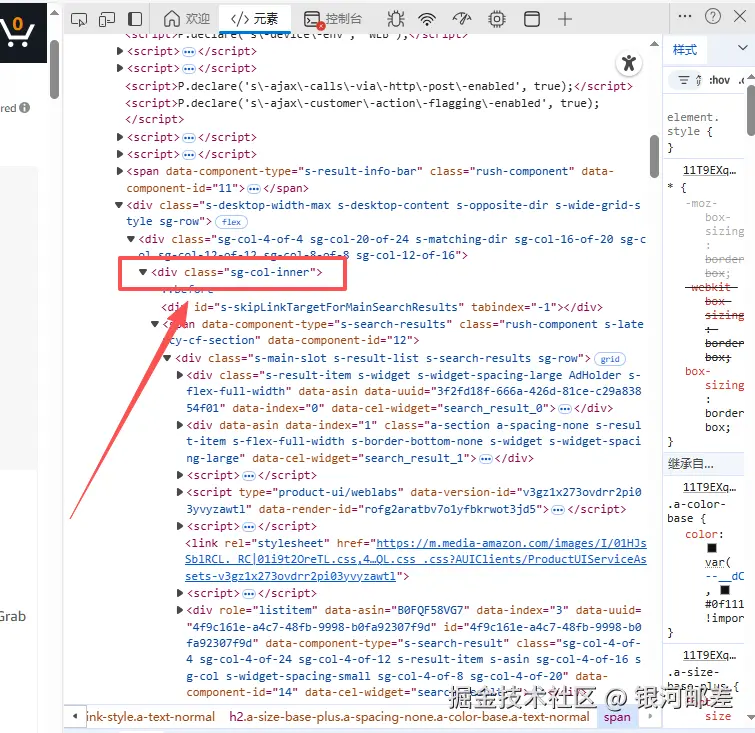Expand ellipsis of first collapsed script node

[x=189, y=52]
